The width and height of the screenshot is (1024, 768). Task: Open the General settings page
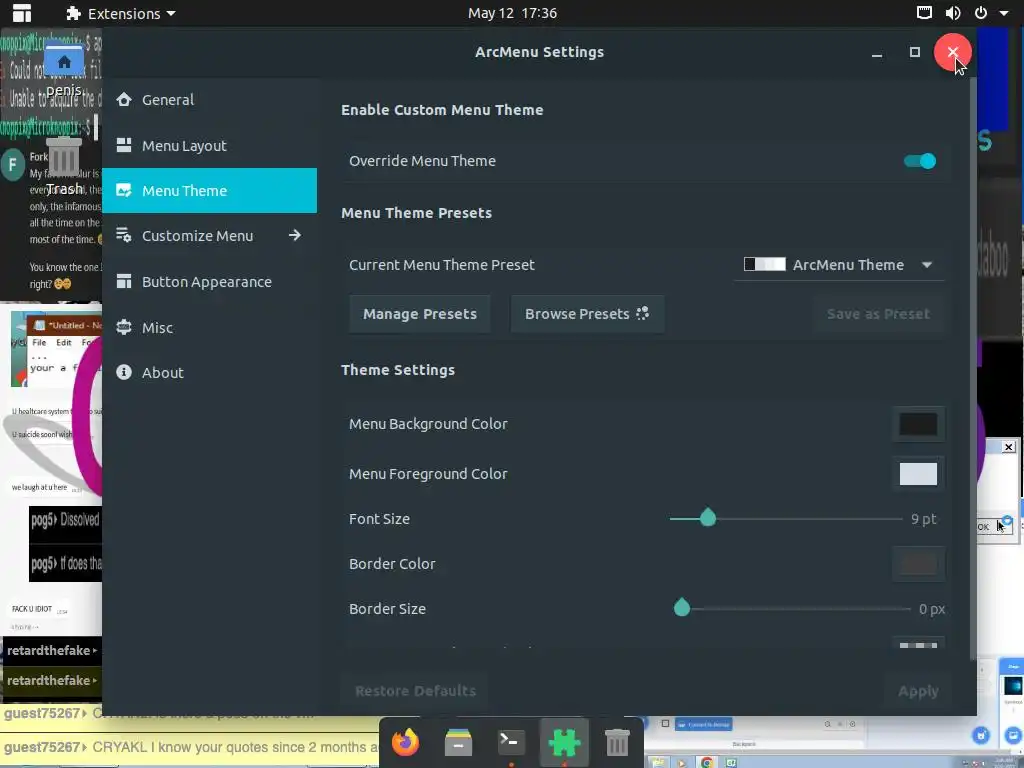tap(209, 100)
